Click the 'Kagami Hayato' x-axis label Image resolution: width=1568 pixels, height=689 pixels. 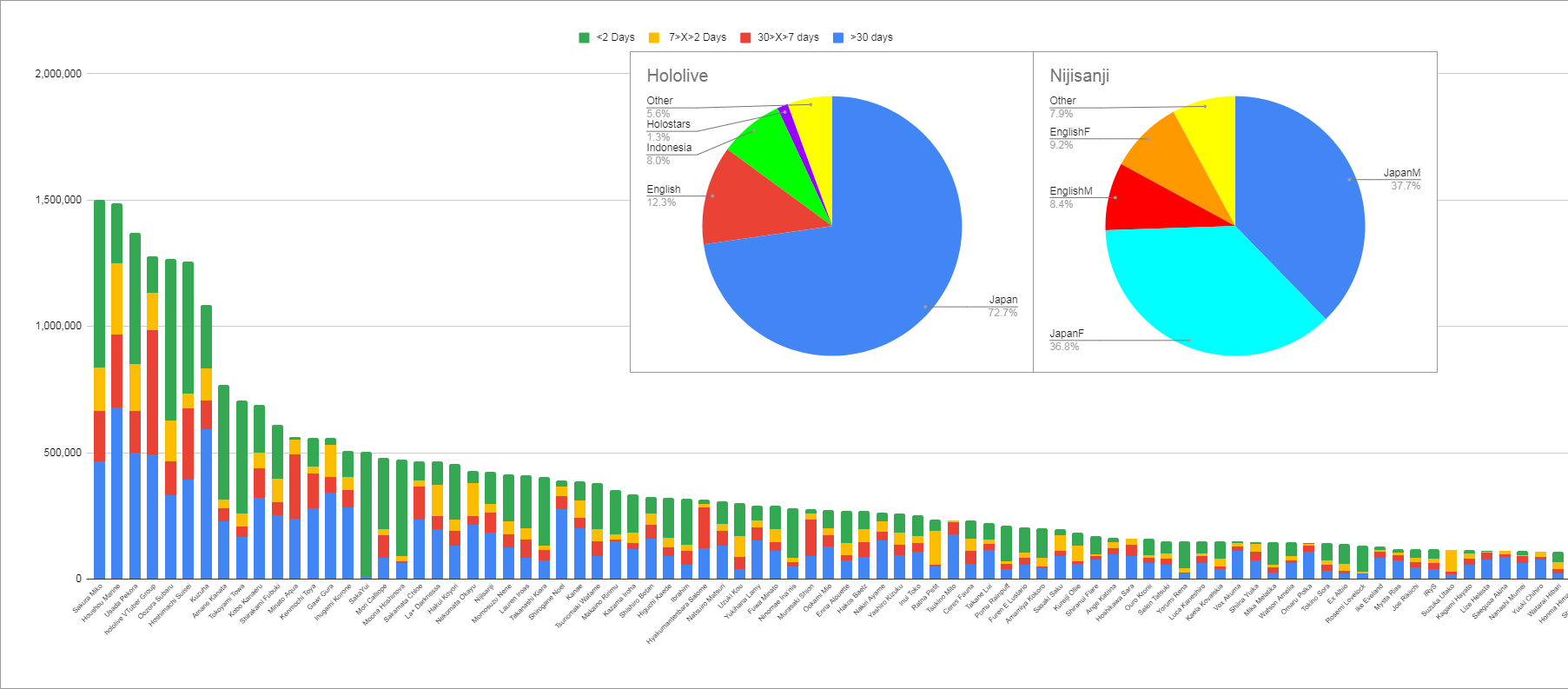click(x=1455, y=600)
